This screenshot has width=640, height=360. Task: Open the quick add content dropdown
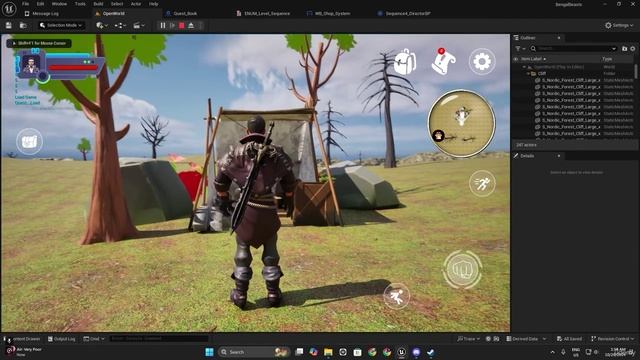(102, 25)
